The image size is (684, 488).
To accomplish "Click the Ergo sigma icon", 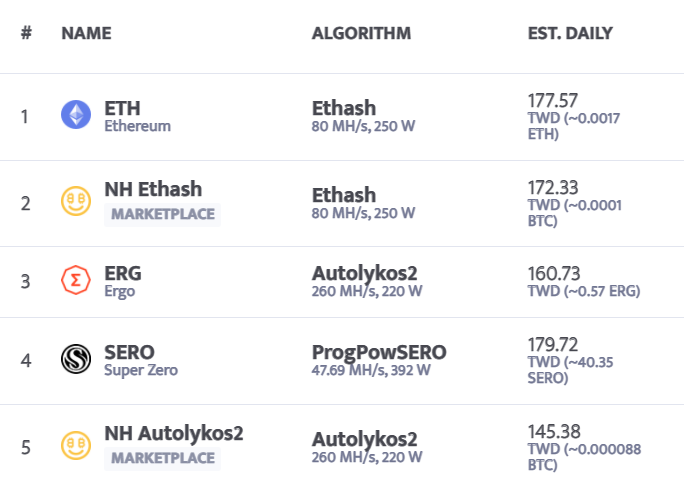I will (x=76, y=280).
